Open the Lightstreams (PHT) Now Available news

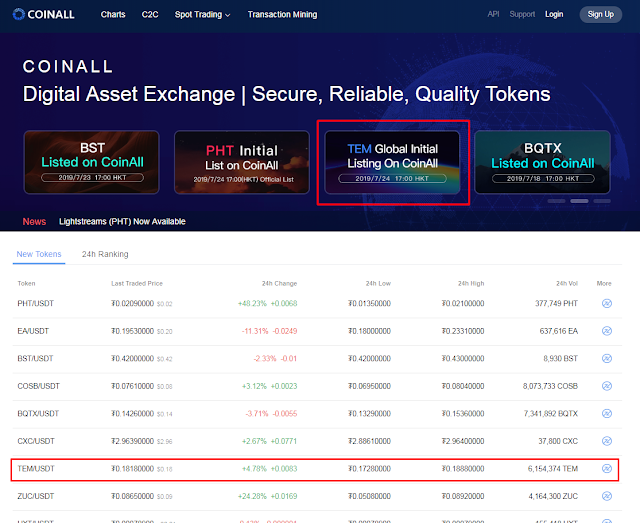coord(122,221)
